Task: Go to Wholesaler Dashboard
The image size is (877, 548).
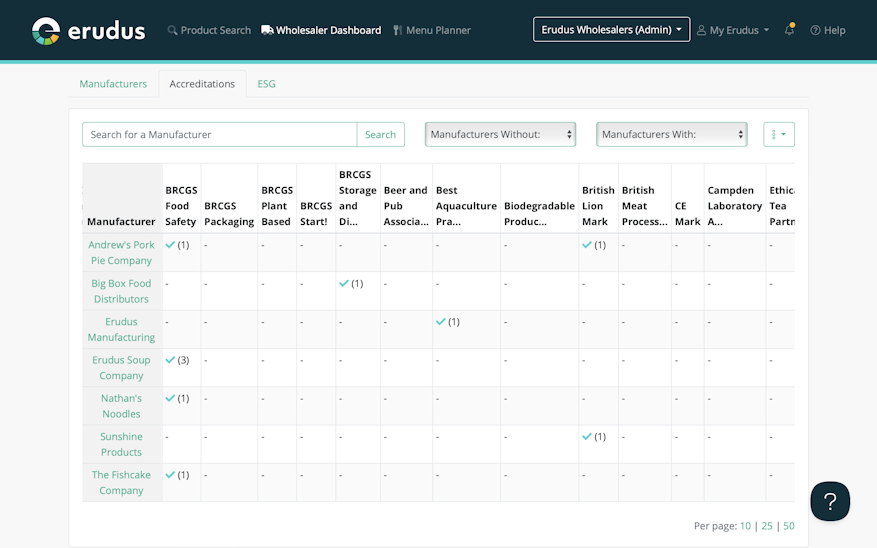Action: tap(321, 30)
